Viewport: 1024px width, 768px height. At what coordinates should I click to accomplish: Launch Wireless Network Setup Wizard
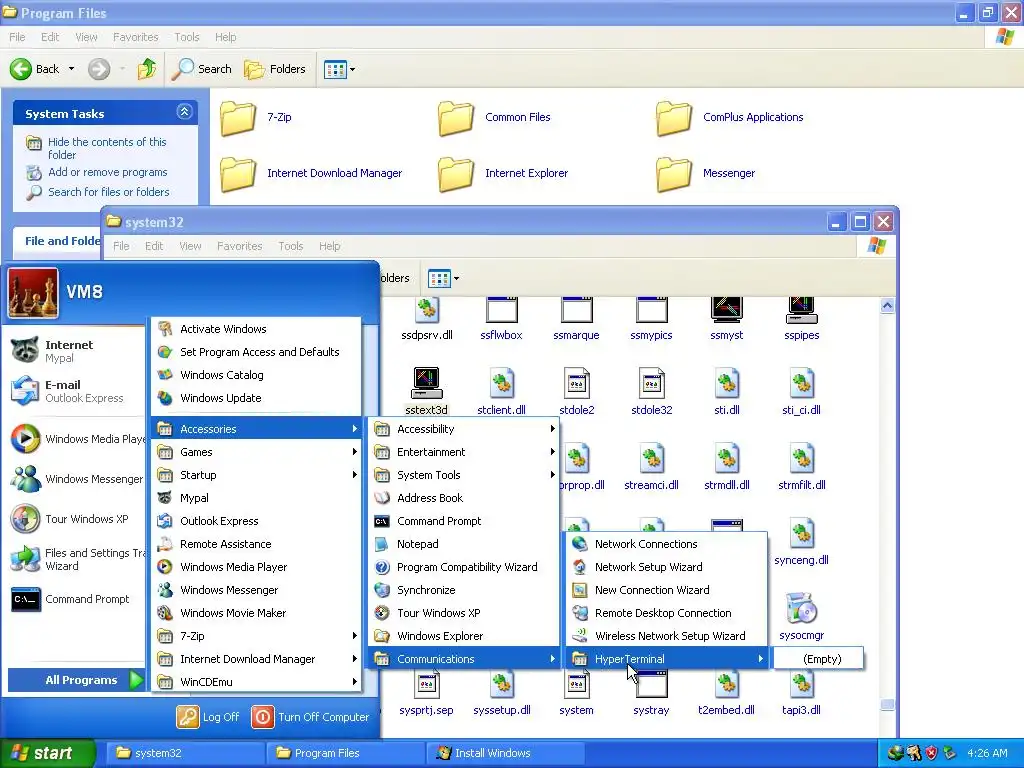[667, 636]
